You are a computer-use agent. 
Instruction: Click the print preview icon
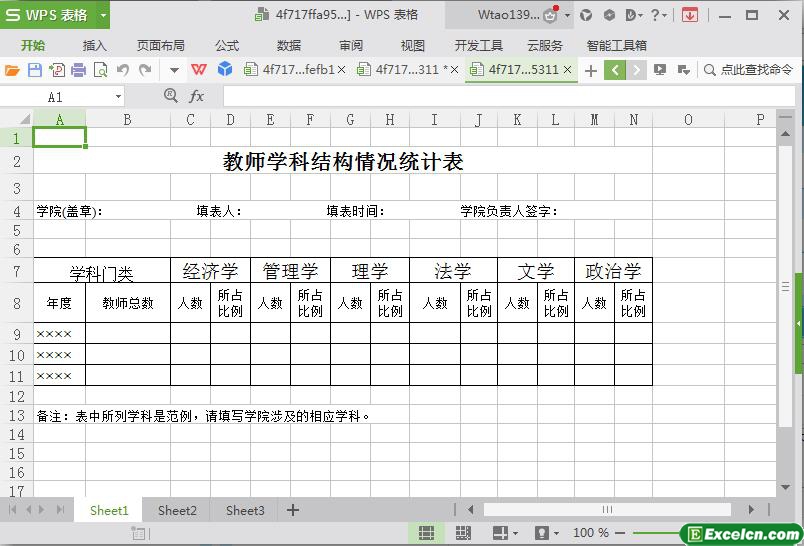point(100,70)
